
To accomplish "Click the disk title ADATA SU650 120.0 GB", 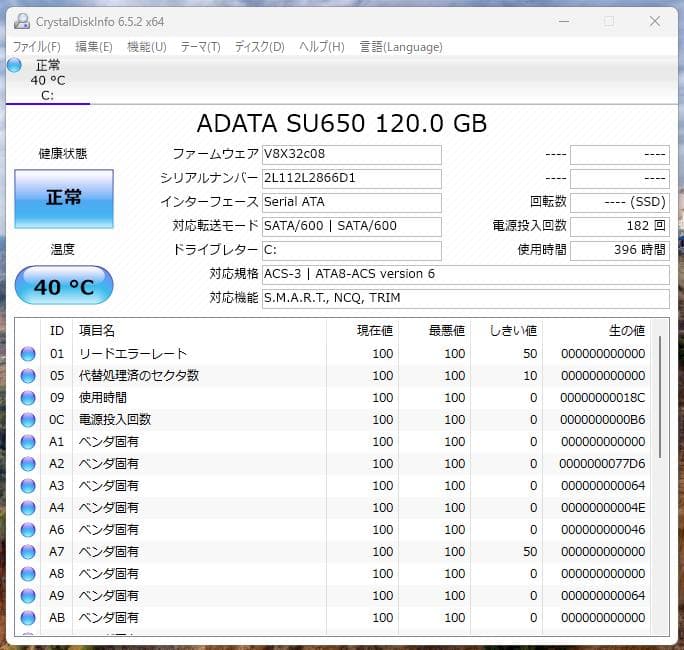I will 342,123.
